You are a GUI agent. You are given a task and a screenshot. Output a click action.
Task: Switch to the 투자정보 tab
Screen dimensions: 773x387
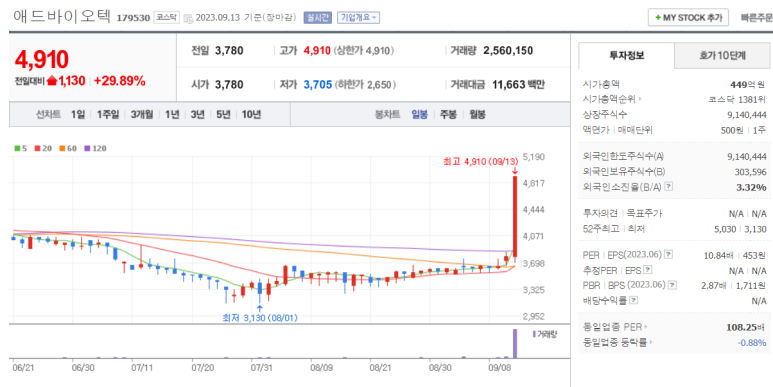point(626,55)
